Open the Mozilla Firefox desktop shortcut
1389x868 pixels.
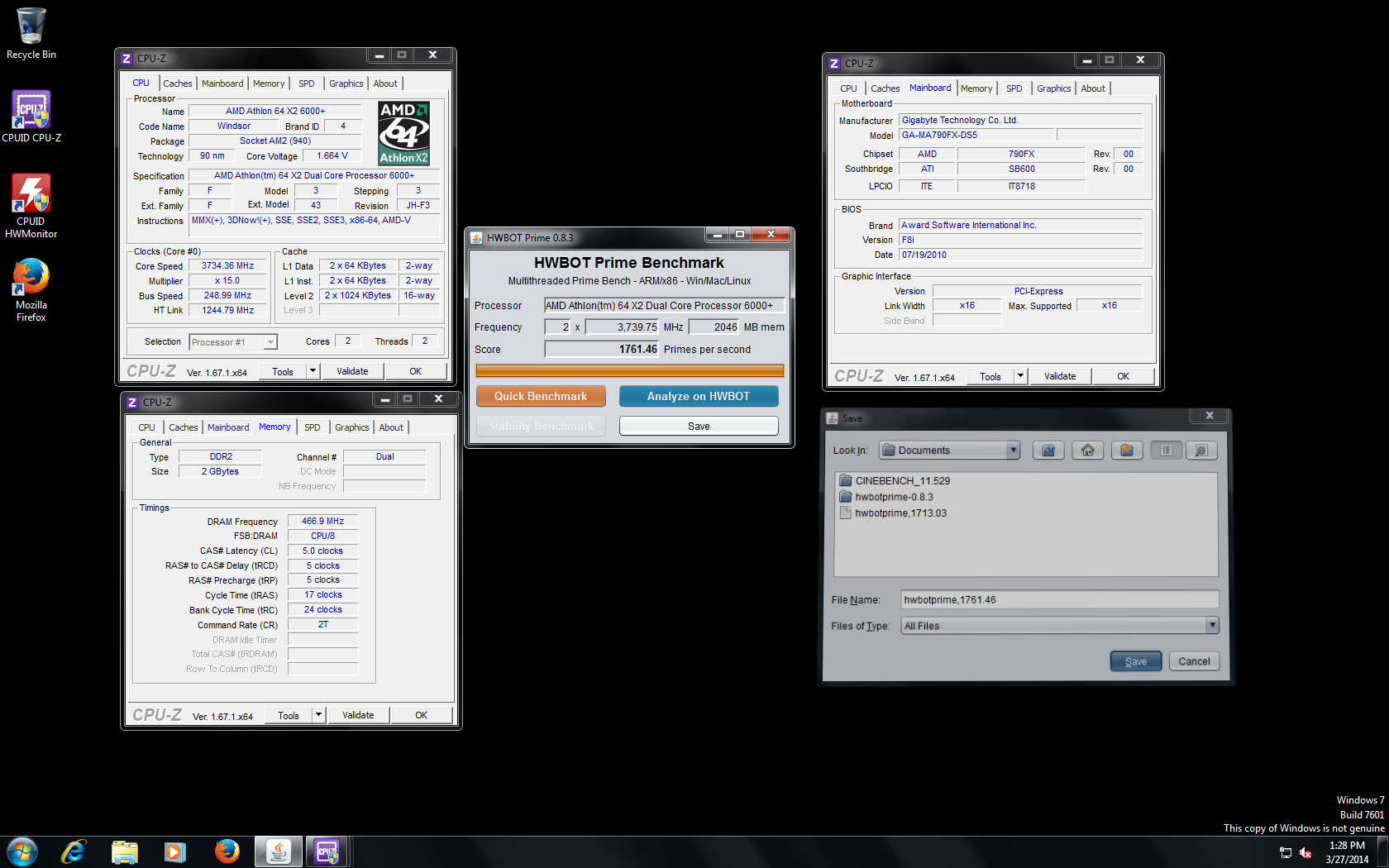coord(31,289)
